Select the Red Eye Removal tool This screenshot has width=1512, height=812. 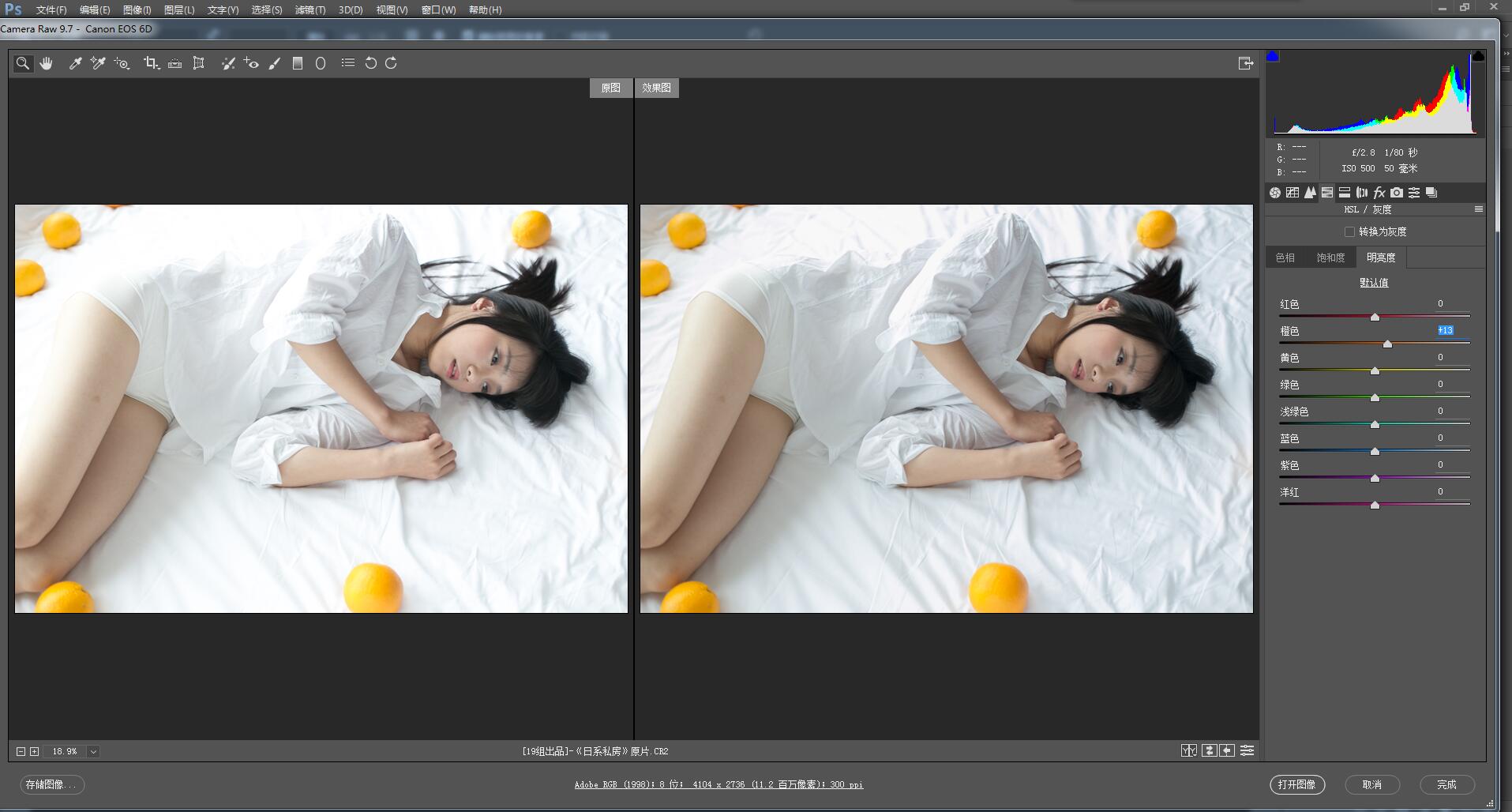coord(251,63)
